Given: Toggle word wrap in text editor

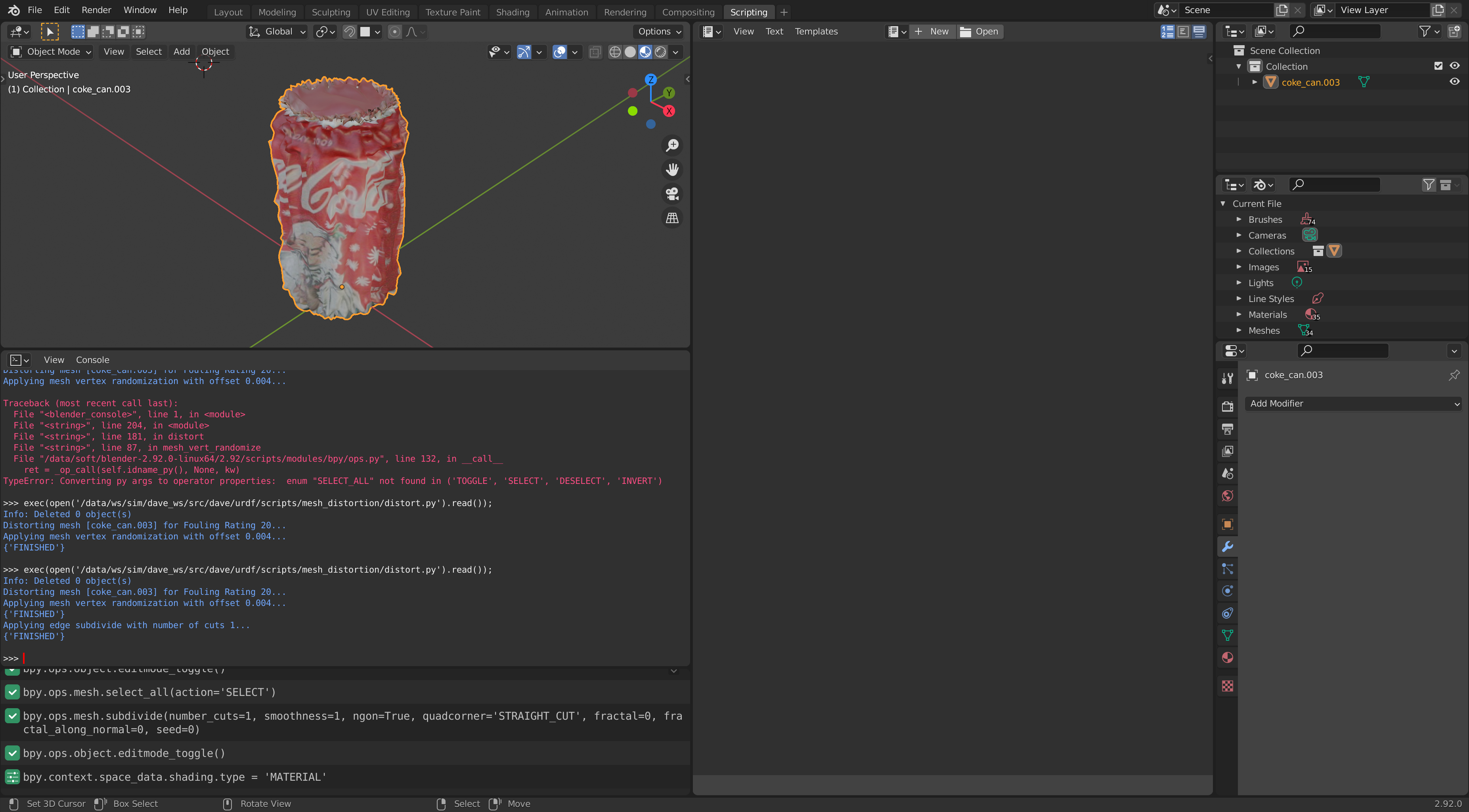Looking at the screenshot, I should tap(1183, 32).
